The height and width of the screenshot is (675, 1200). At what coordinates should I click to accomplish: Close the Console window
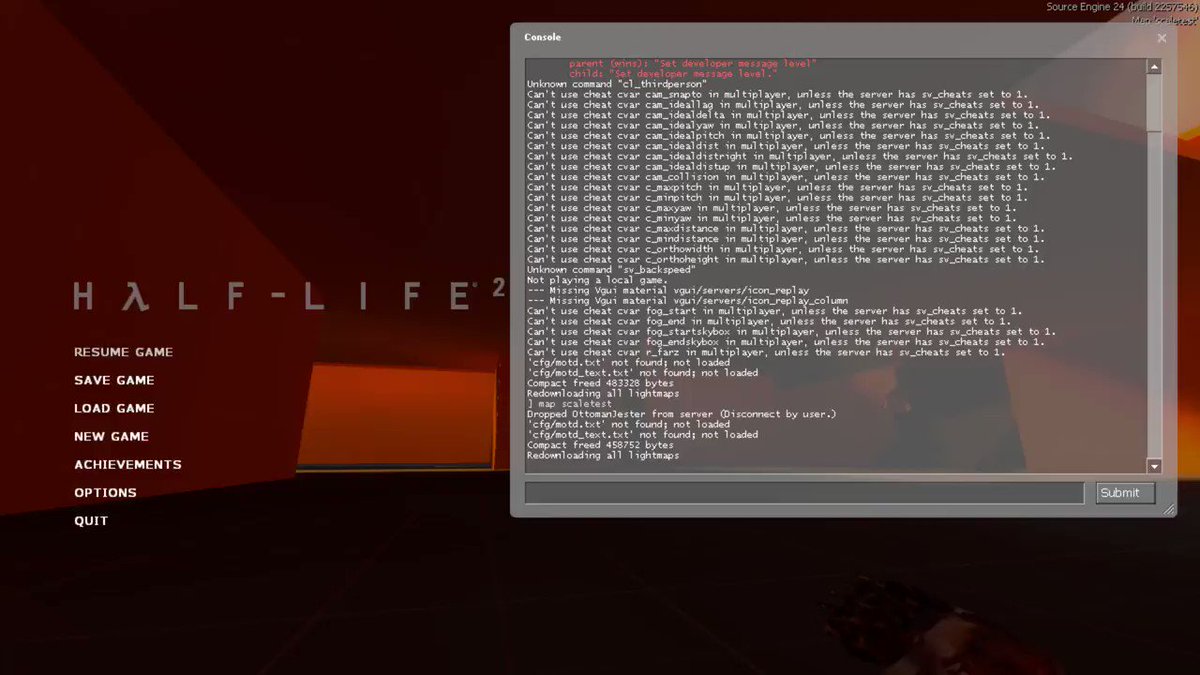pyautogui.click(x=1162, y=38)
